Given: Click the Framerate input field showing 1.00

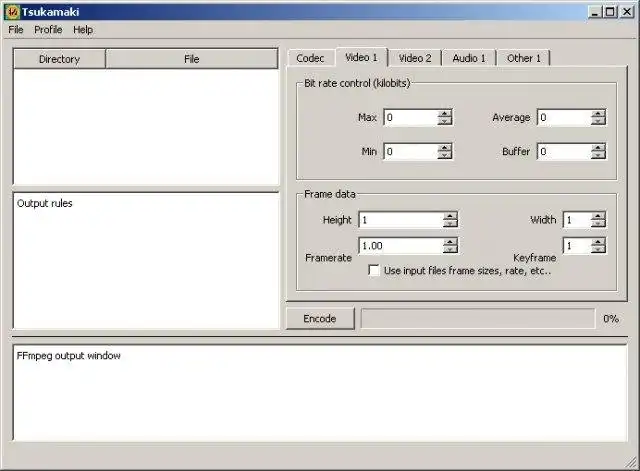Looking at the screenshot, I should (x=401, y=246).
